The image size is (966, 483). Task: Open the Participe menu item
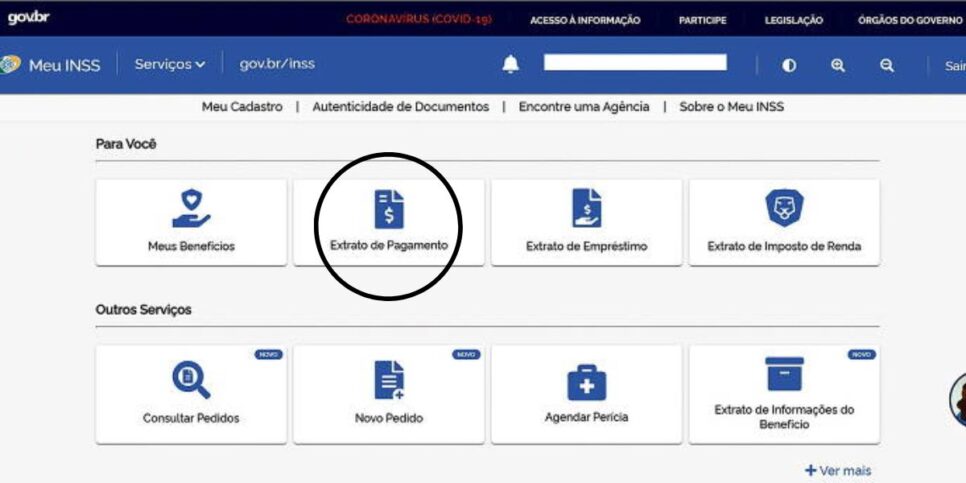pos(702,20)
